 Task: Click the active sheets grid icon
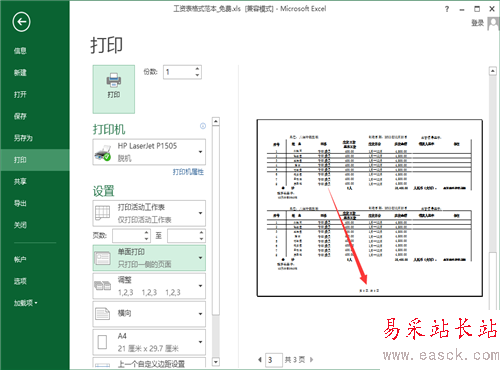[102, 213]
